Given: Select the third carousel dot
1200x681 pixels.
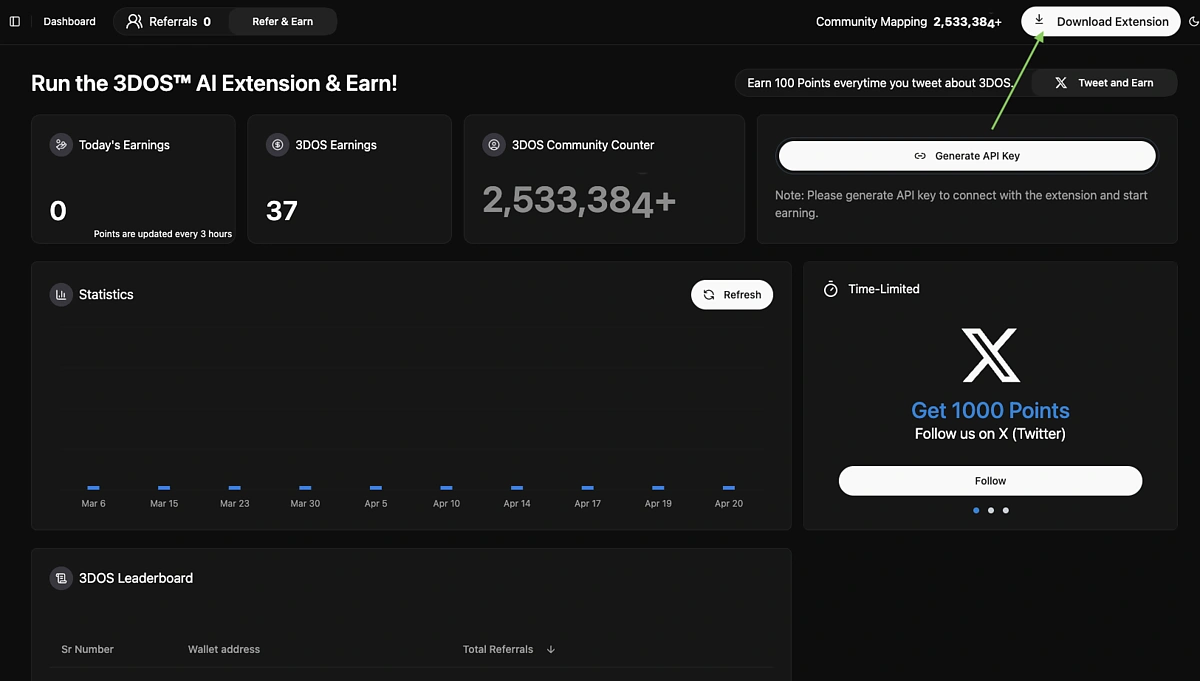Looking at the screenshot, I should [x=1005, y=510].
